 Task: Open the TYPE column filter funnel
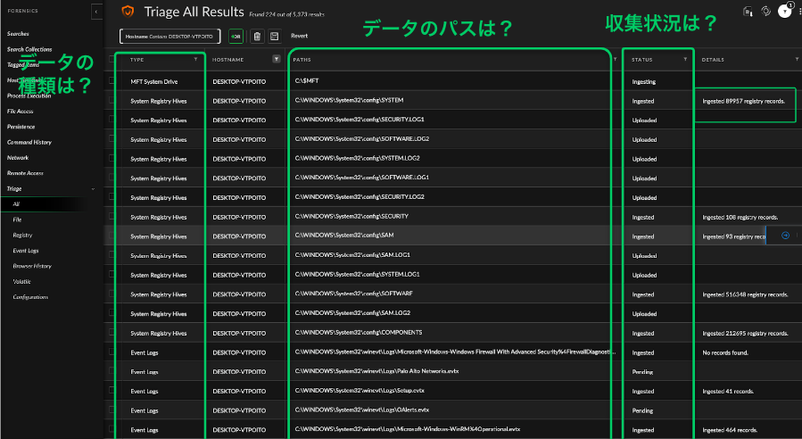pos(195,59)
